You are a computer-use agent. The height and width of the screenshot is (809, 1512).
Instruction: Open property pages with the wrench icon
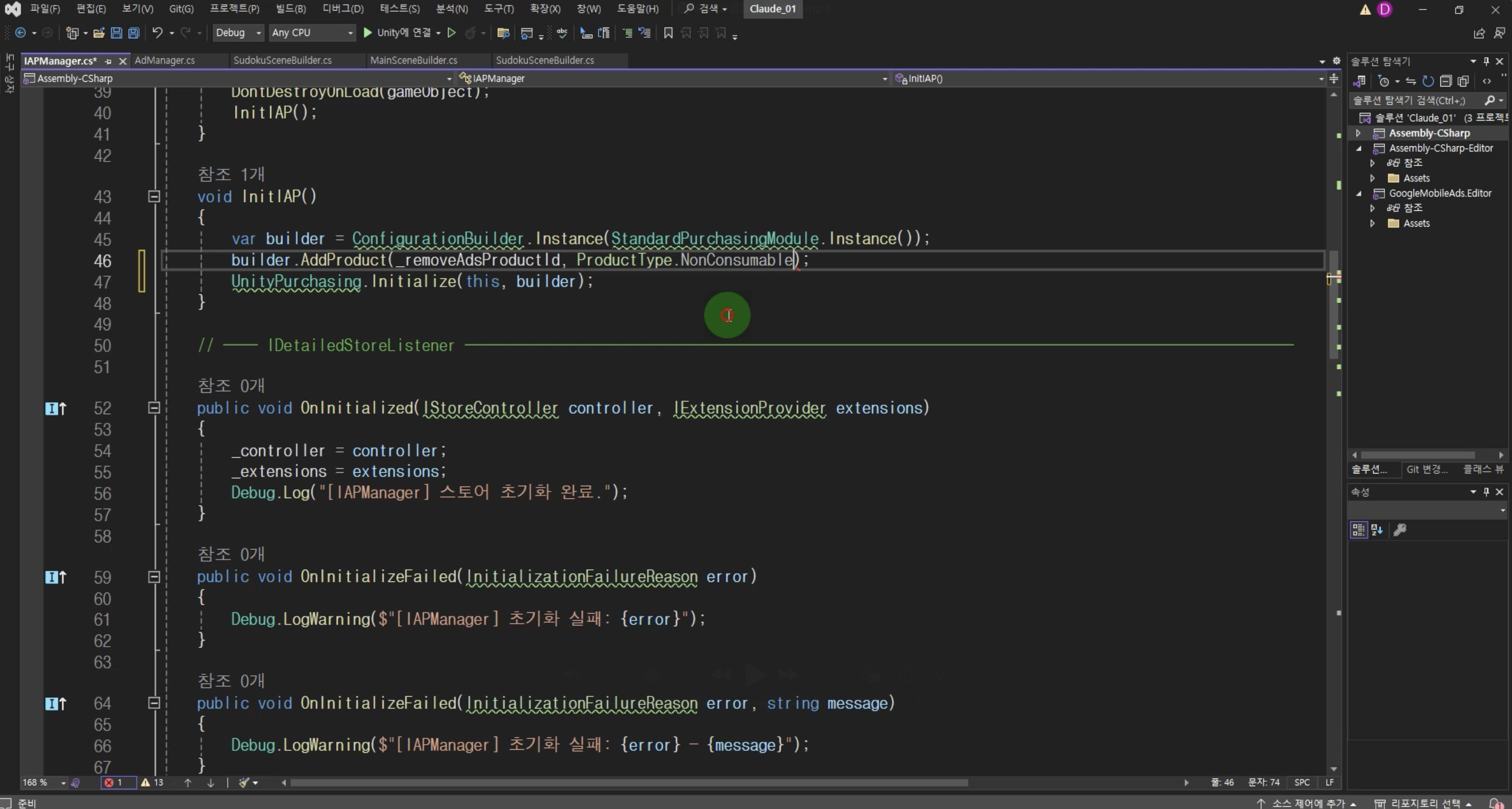coord(1399,530)
